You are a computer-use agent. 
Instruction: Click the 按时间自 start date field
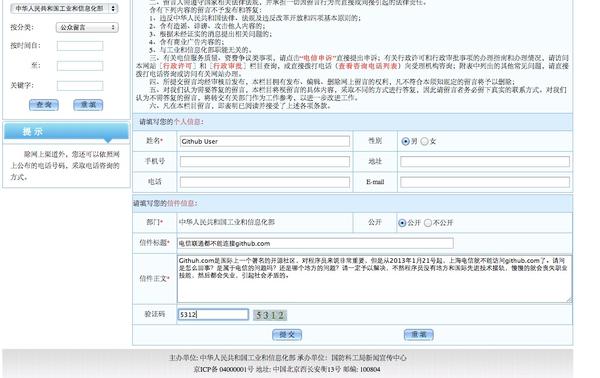tap(80, 46)
